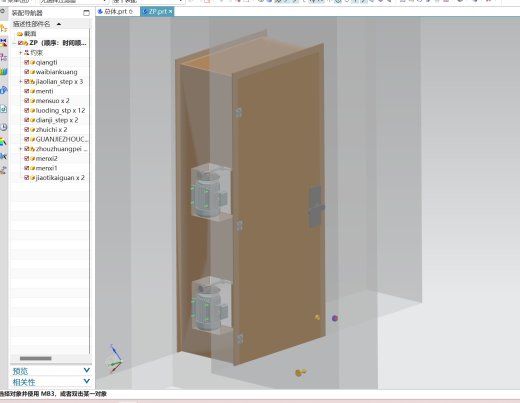Close the ZP.prt tab
The height and width of the screenshot is (403, 520).
pyautogui.click(x=170, y=11)
